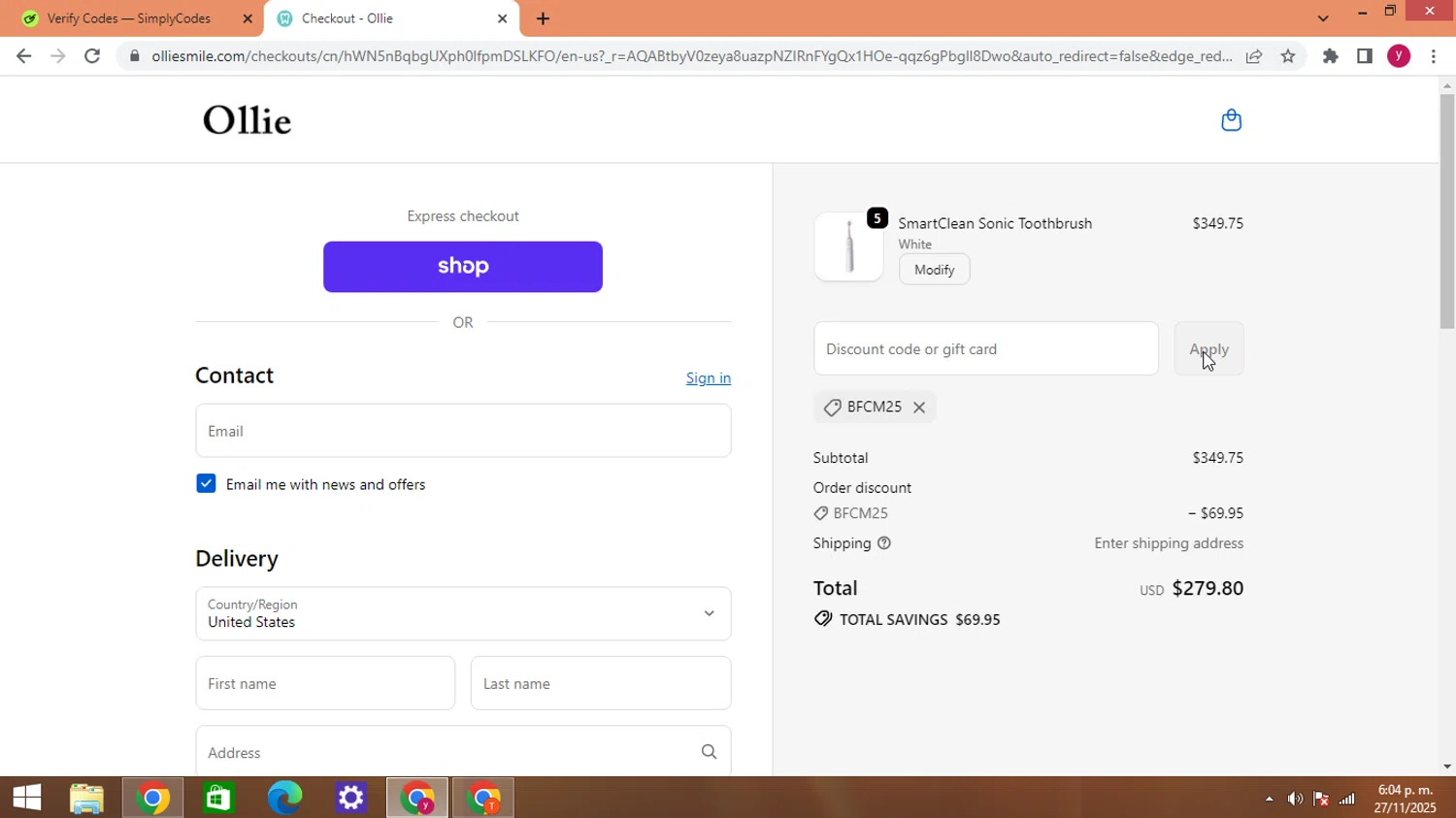The image size is (1456, 818).
Task: Close the Checkout - Ollie tab
Action: click(x=502, y=18)
